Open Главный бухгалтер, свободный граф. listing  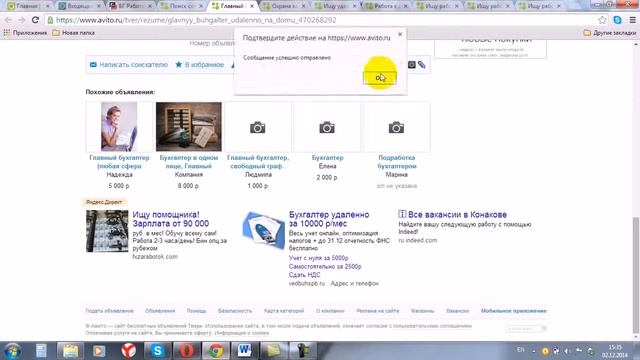258,162
